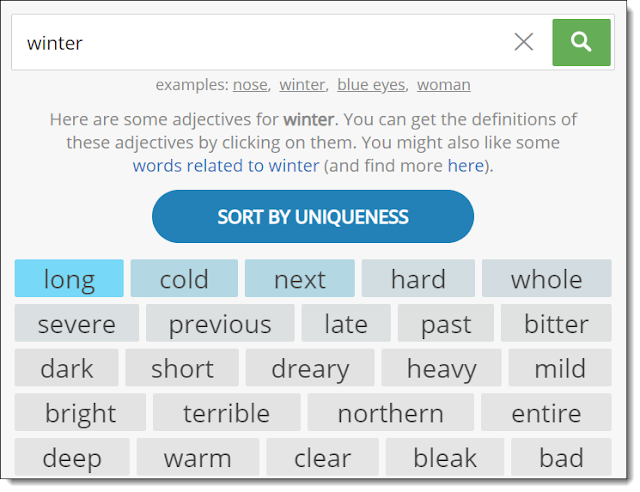
Task: Try the 'nose' example link
Action: tap(251, 85)
